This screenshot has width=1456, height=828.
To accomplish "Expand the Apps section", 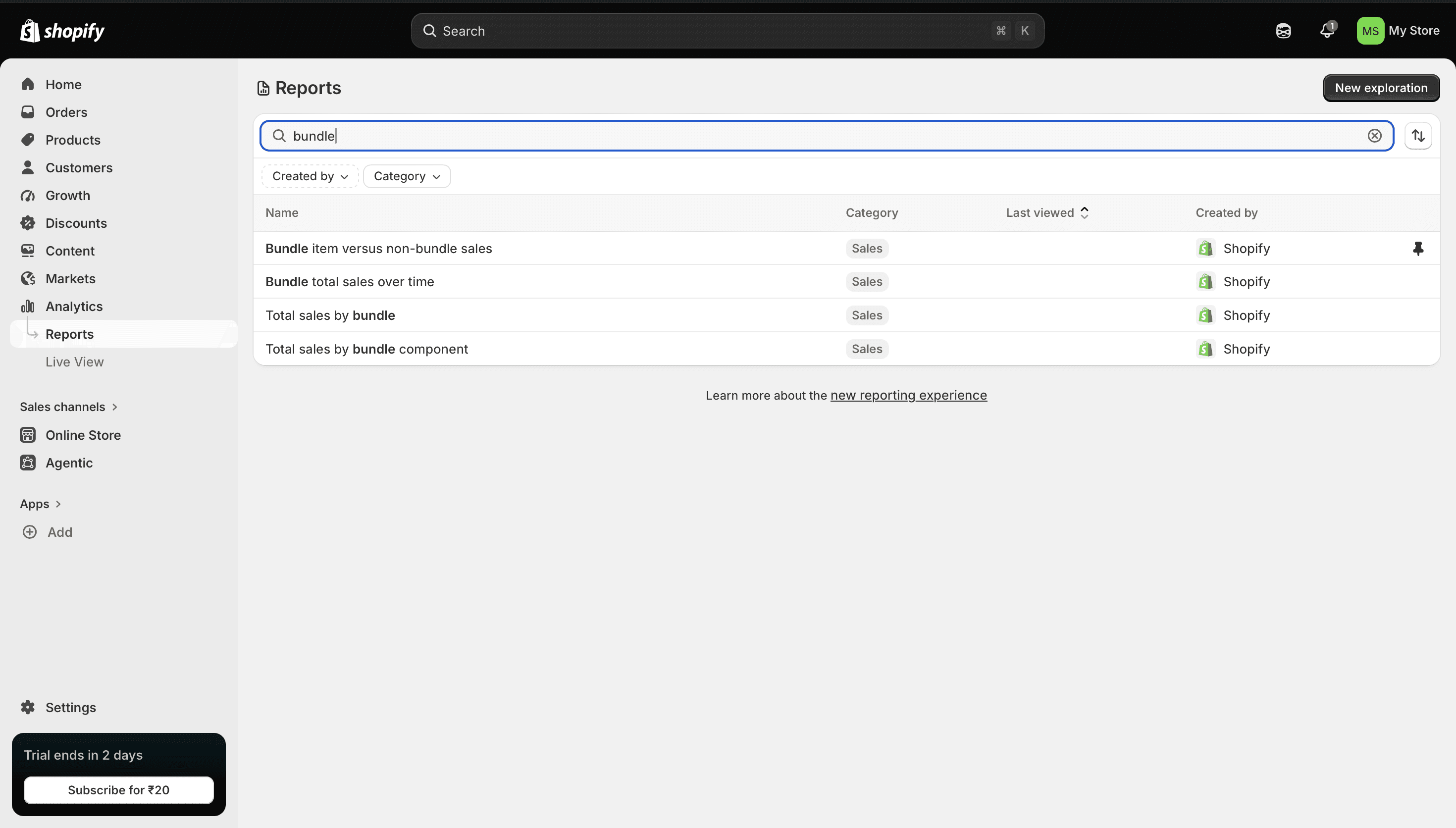I will [x=41, y=504].
